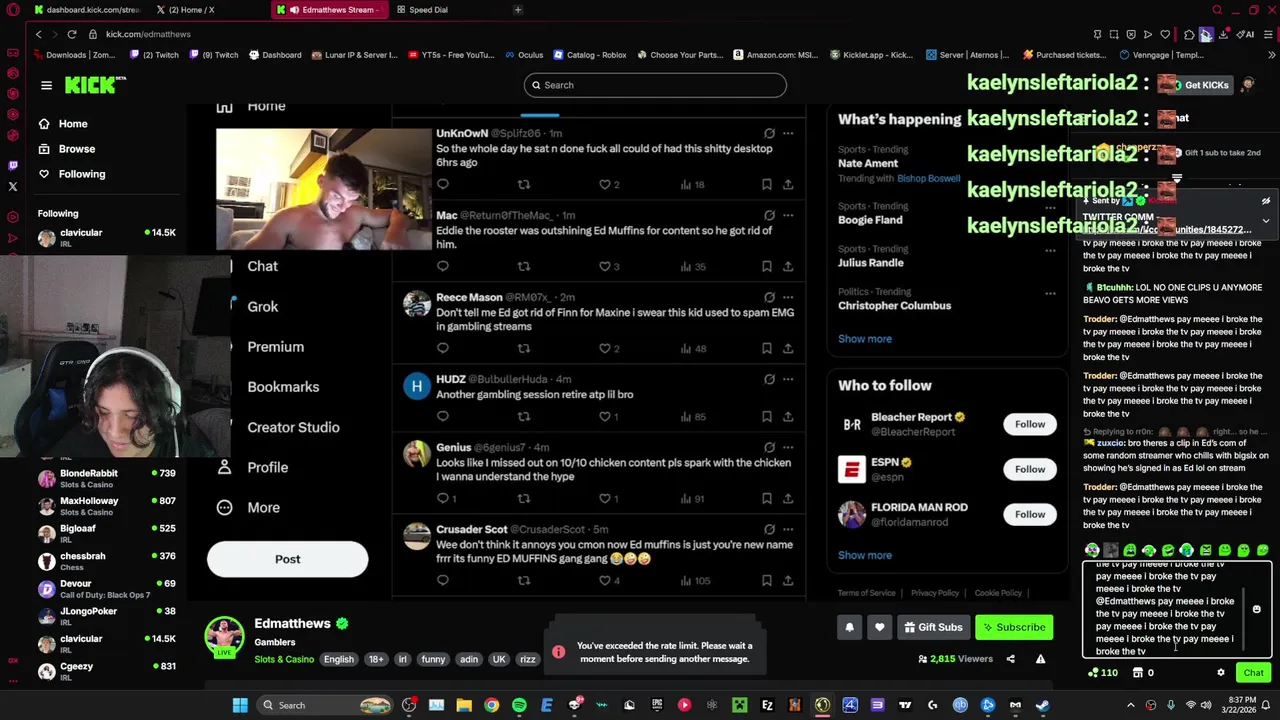The width and height of the screenshot is (1280, 720).
Task: Open BlondeRabbit channel in Following list
Action: pyautogui.click(x=107, y=479)
